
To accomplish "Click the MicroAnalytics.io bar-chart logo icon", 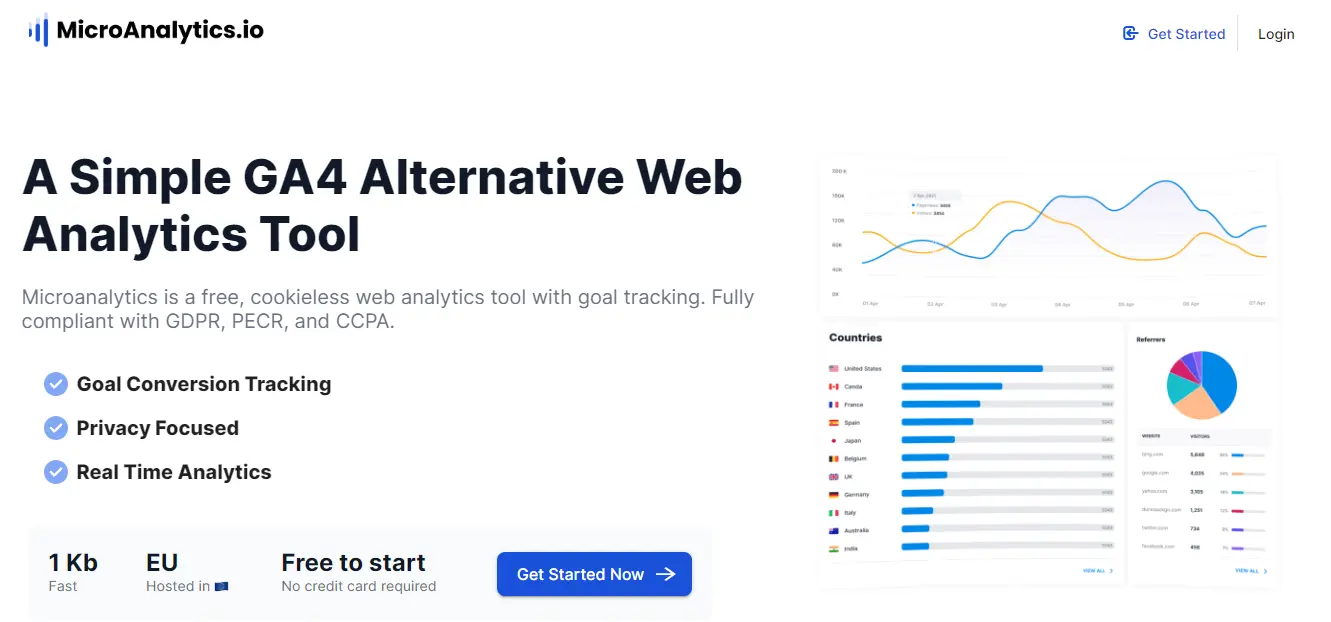I will (x=37, y=29).
